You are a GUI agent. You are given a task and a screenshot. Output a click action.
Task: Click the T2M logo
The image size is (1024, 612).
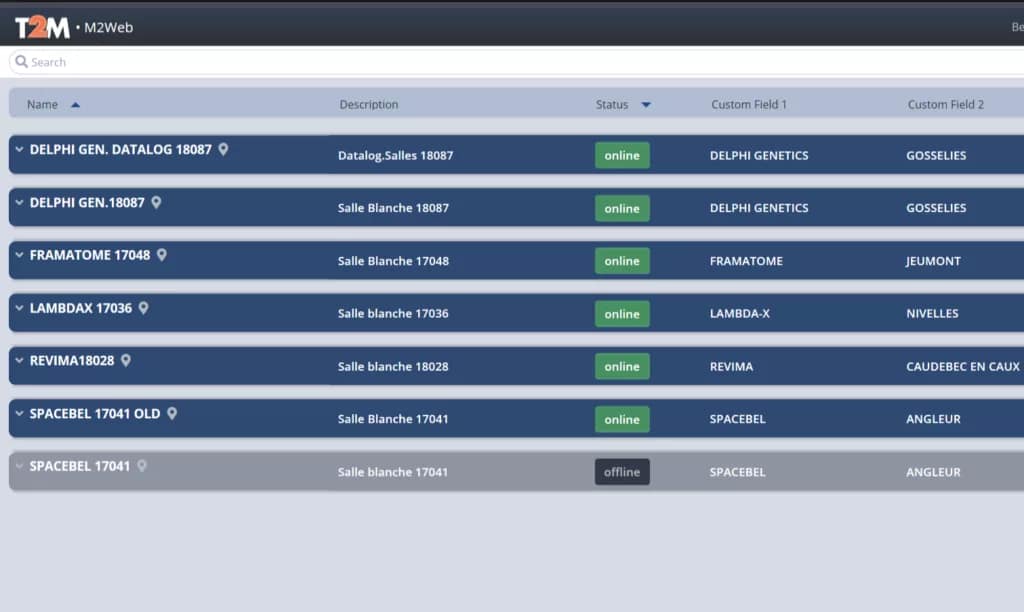[x=42, y=27]
